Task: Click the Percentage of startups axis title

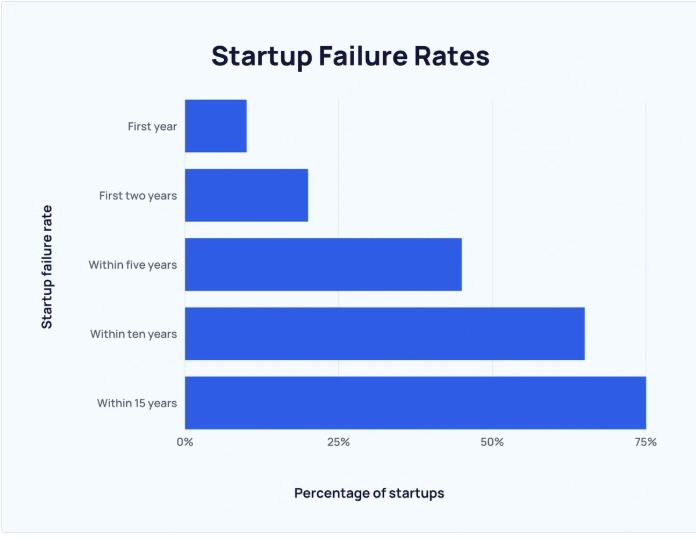Action: 369,493
